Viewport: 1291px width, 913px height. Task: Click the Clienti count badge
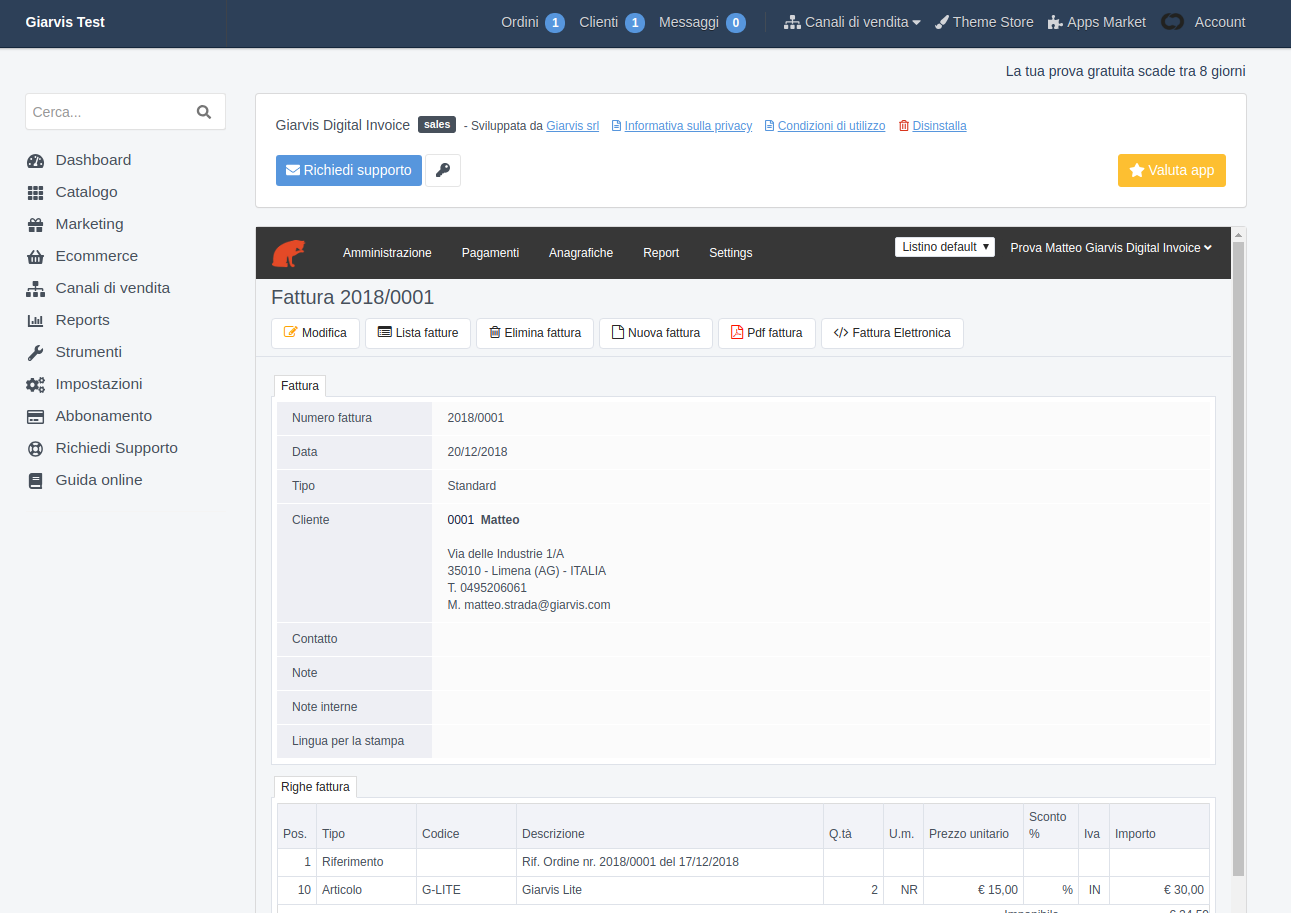click(x=635, y=23)
